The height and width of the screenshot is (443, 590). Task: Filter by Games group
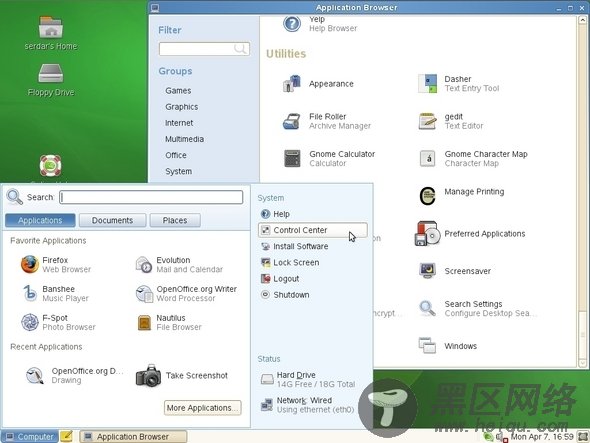pyautogui.click(x=178, y=91)
